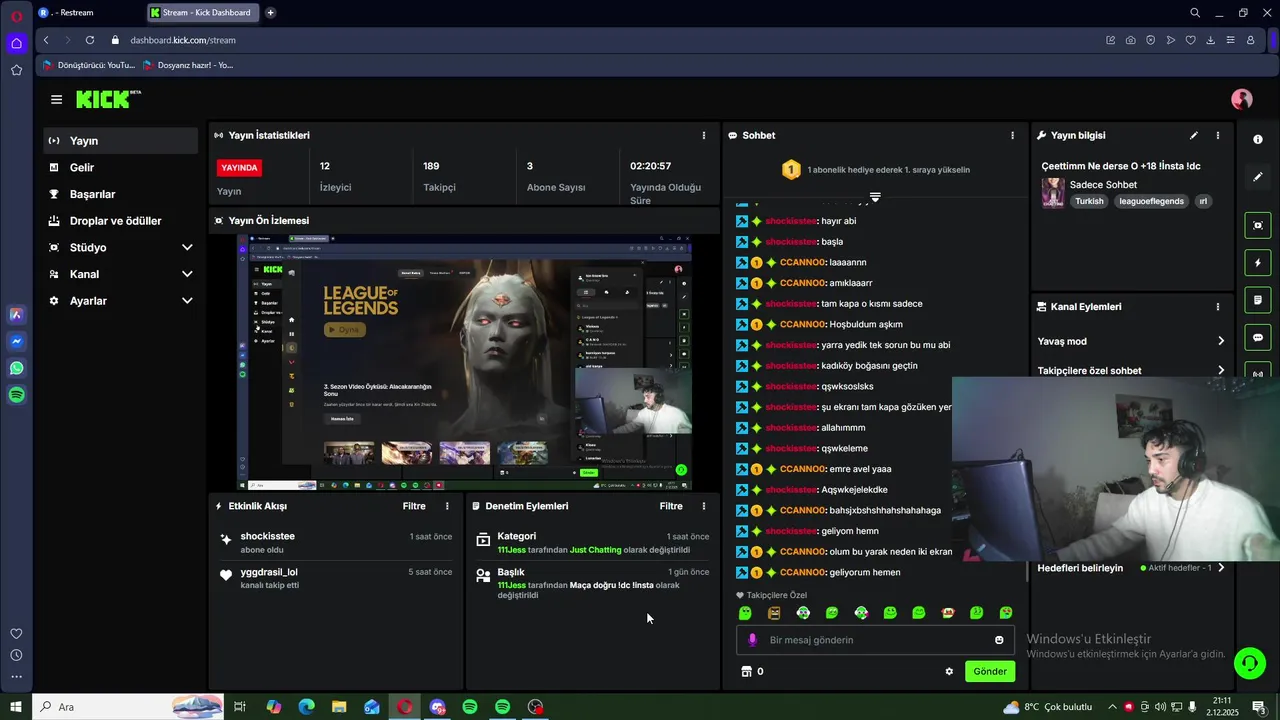Open Yayın bilgisi three-dot menu
Screen dimensions: 1280x720
tap(1217, 135)
